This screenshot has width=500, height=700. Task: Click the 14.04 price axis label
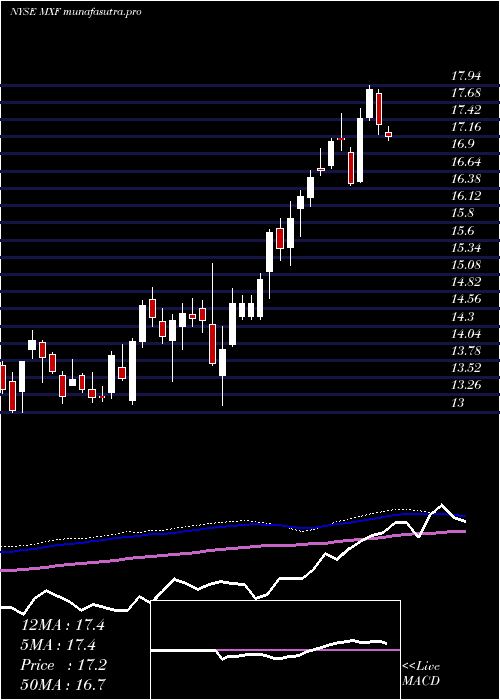click(466, 333)
